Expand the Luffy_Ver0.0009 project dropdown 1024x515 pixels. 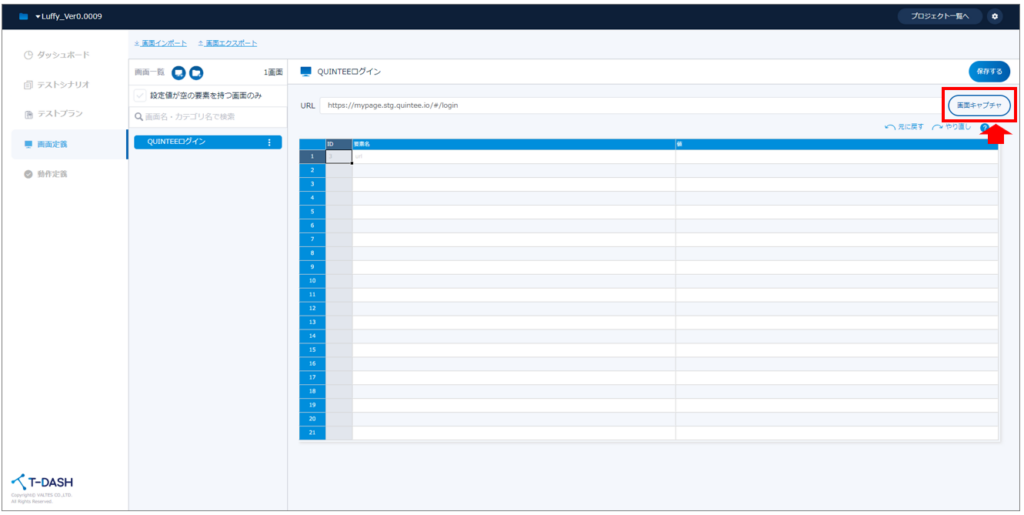coord(68,17)
